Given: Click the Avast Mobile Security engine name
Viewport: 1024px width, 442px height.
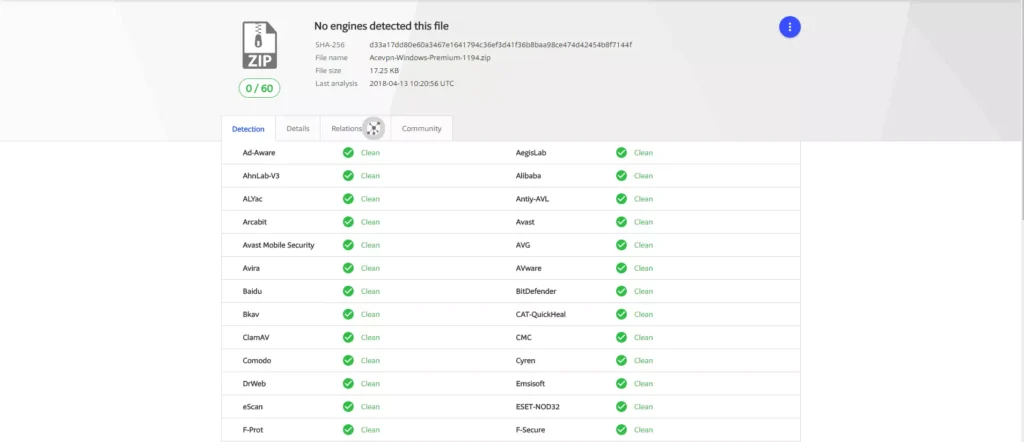Looking at the screenshot, I should tap(278, 245).
